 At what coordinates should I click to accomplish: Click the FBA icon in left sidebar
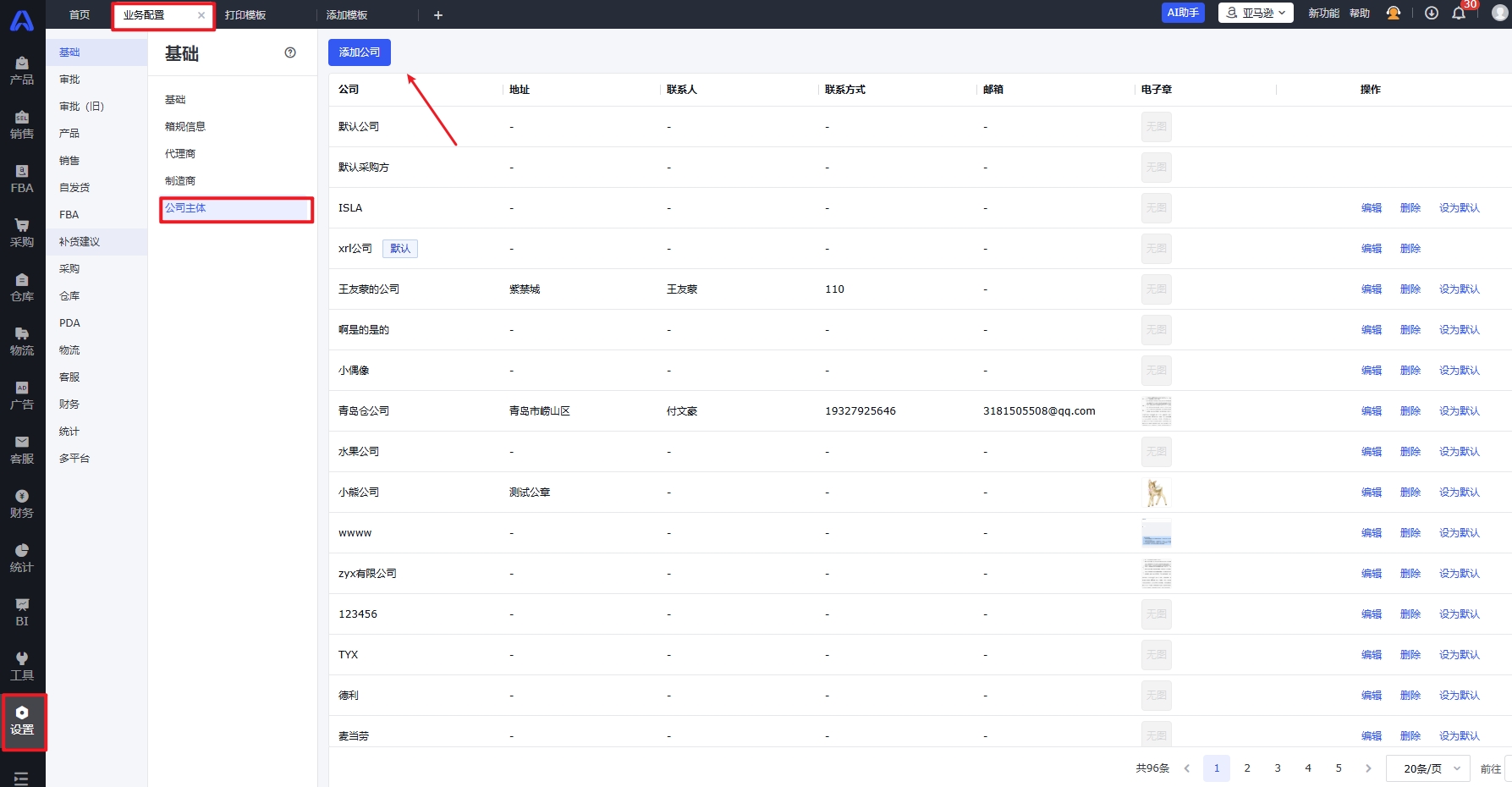tap(22, 179)
